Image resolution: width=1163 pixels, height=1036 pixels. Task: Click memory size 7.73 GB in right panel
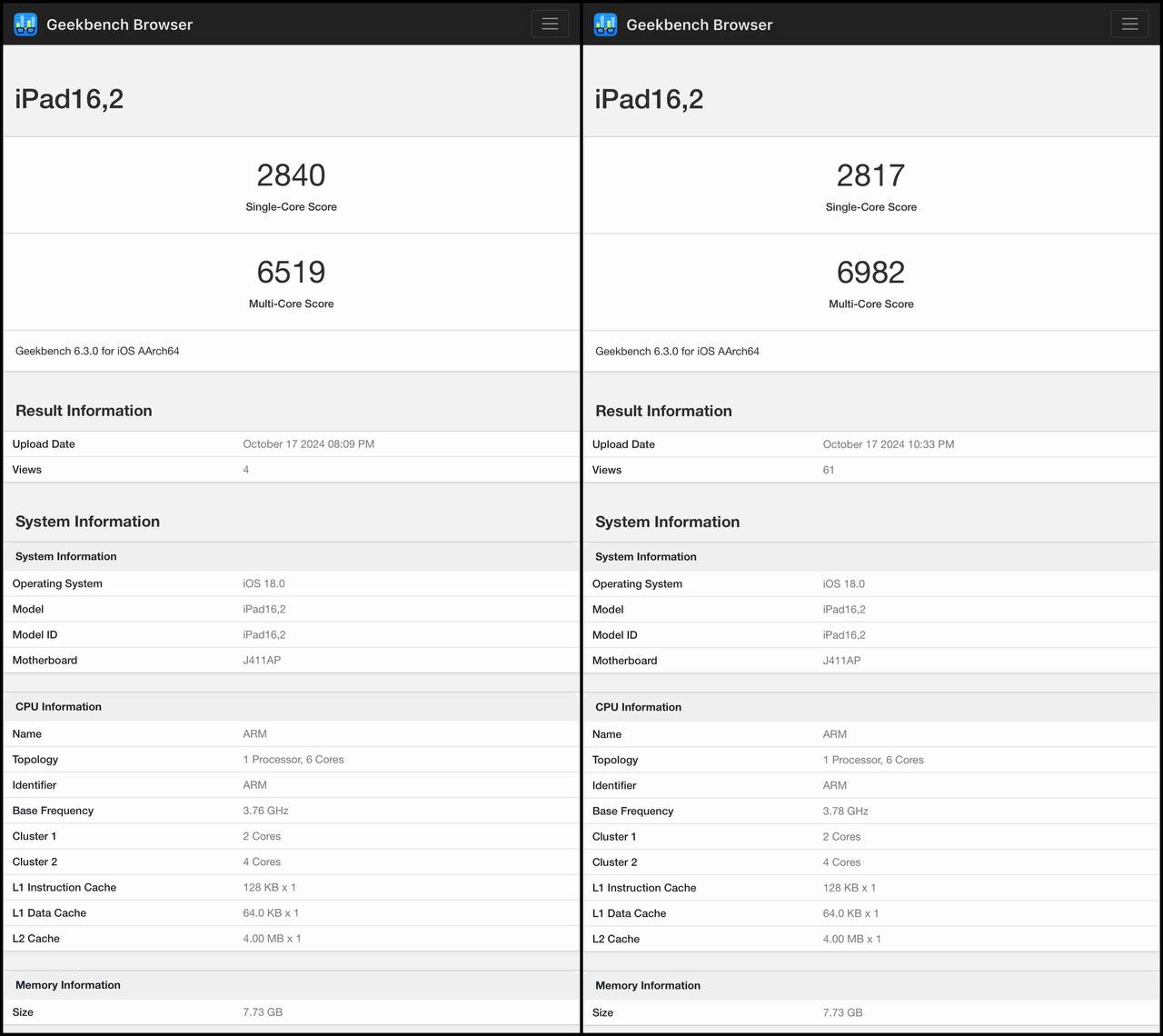pos(842,1012)
